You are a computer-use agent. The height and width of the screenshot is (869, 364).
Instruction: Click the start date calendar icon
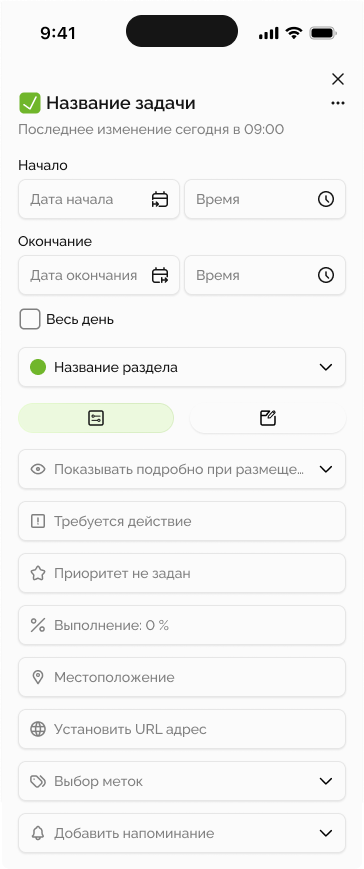coord(160,200)
